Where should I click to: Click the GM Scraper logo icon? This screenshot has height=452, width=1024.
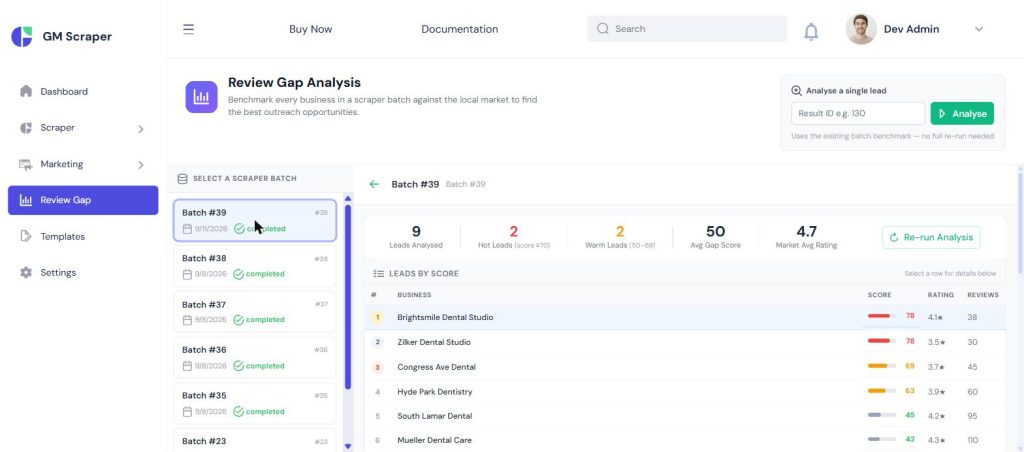click(x=22, y=37)
